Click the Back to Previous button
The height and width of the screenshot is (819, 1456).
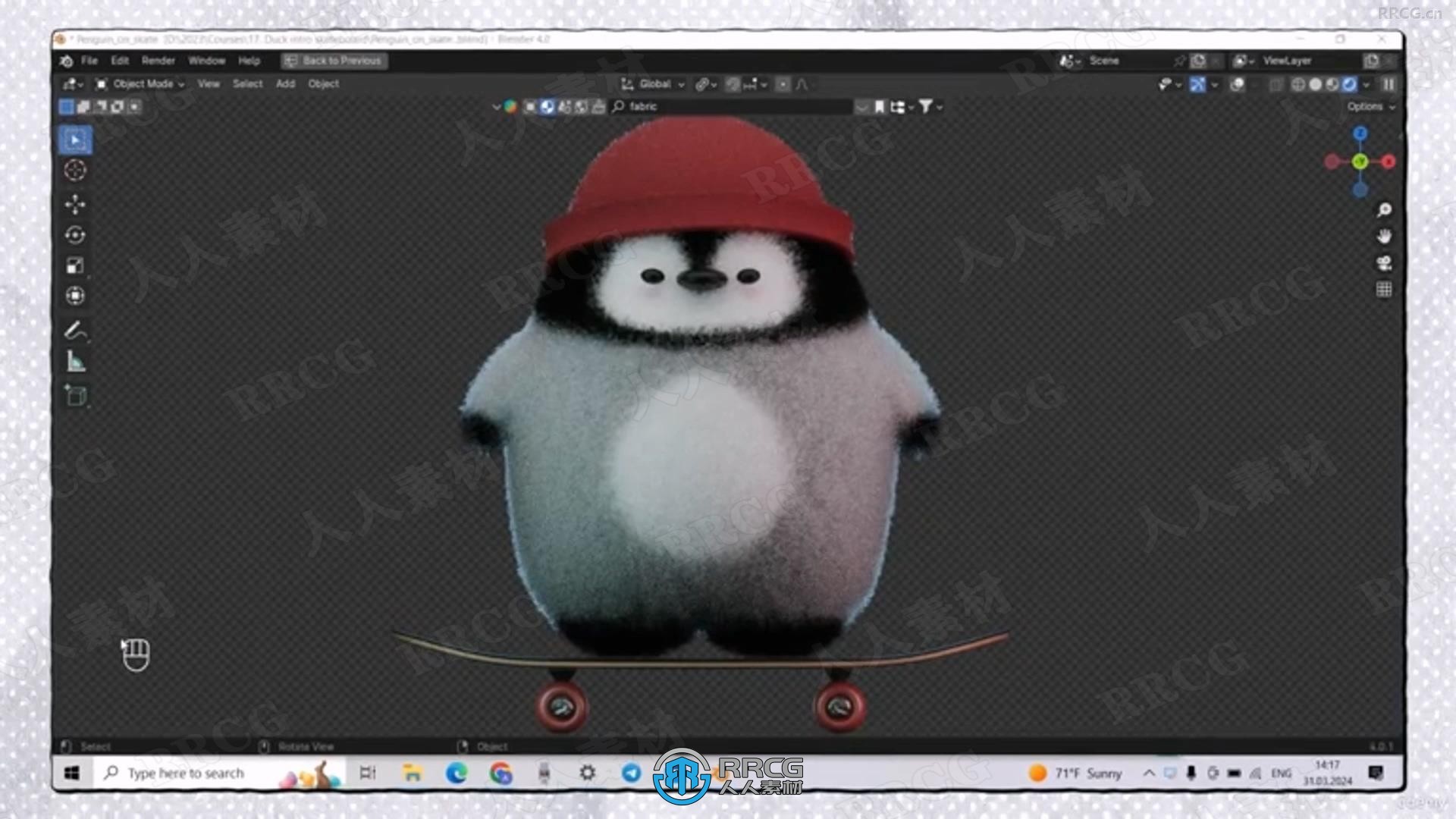(x=334, y=61)
